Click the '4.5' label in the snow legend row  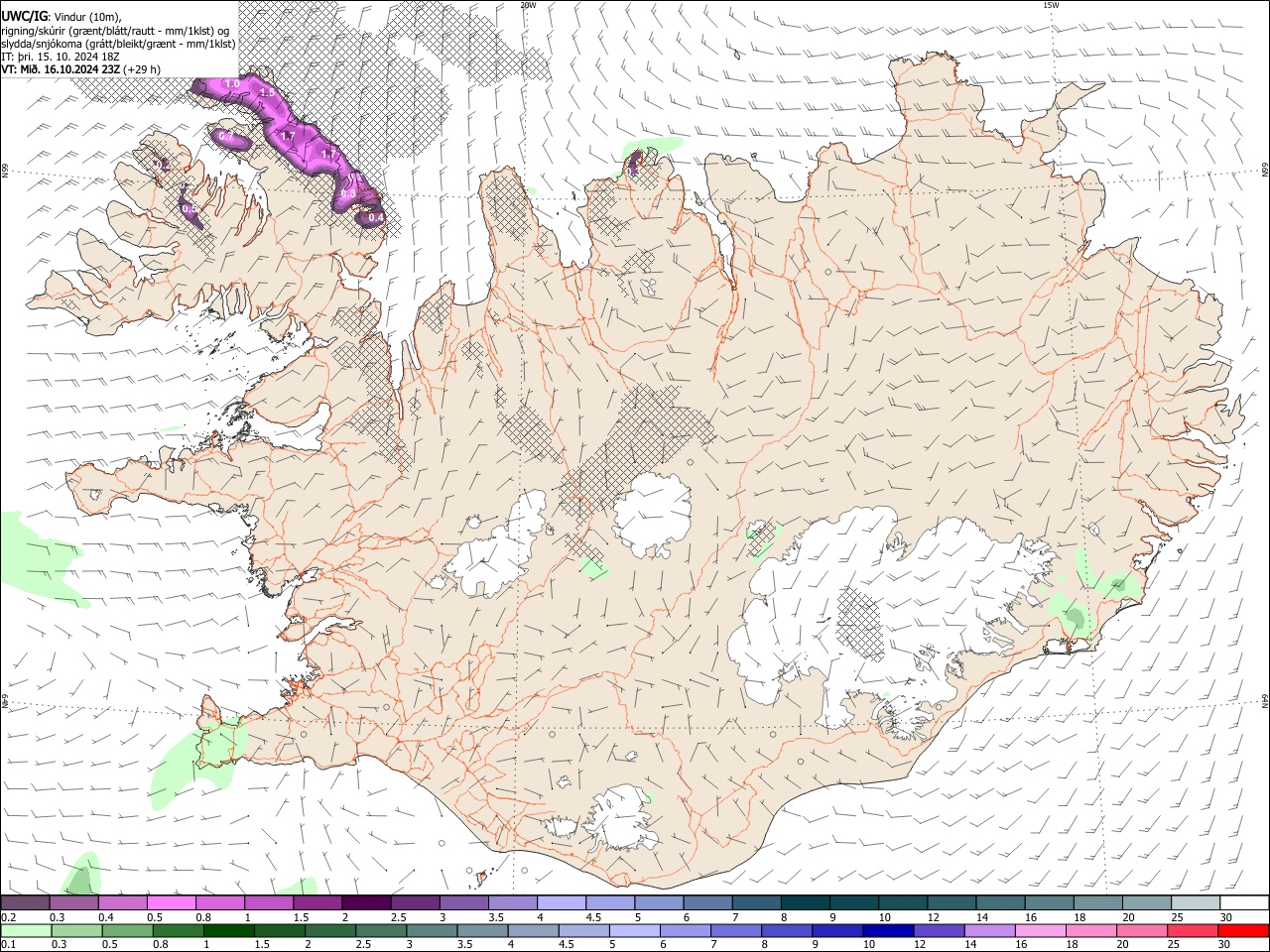pyautogui.click(x=593, y=917)
